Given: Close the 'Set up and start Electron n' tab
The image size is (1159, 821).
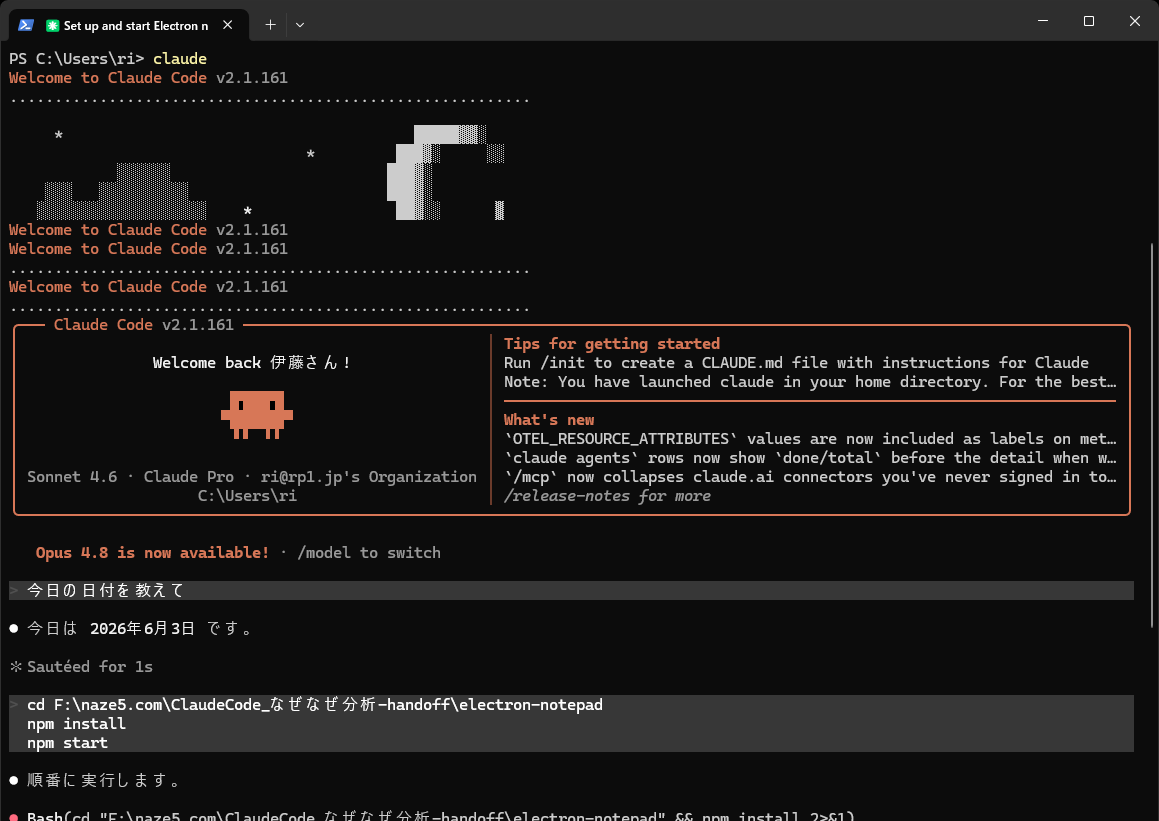Looking at the screenshot, I should point(228,25).
